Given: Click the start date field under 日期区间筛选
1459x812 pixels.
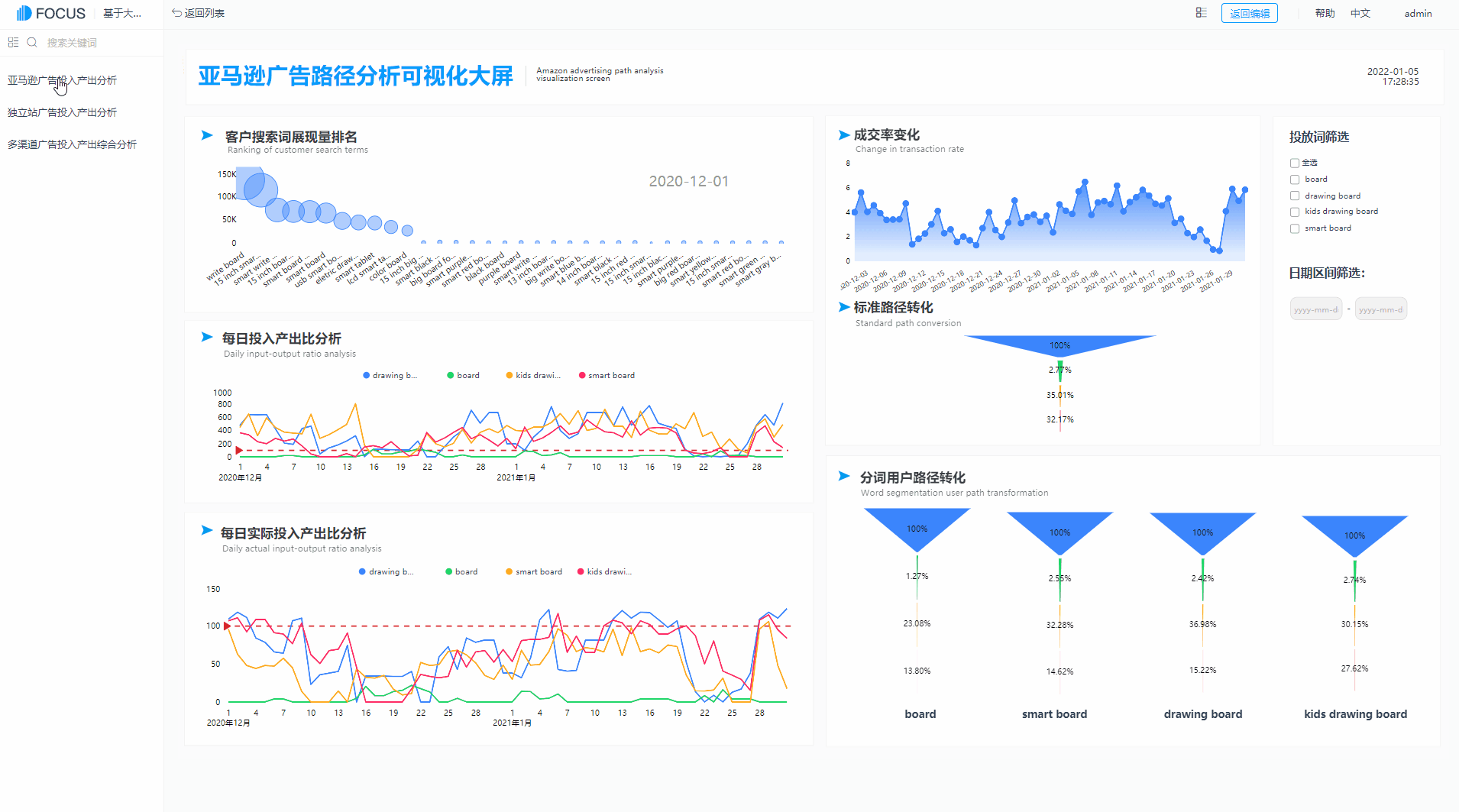Looking at the screenshot, I should [x=1315, y=309].
